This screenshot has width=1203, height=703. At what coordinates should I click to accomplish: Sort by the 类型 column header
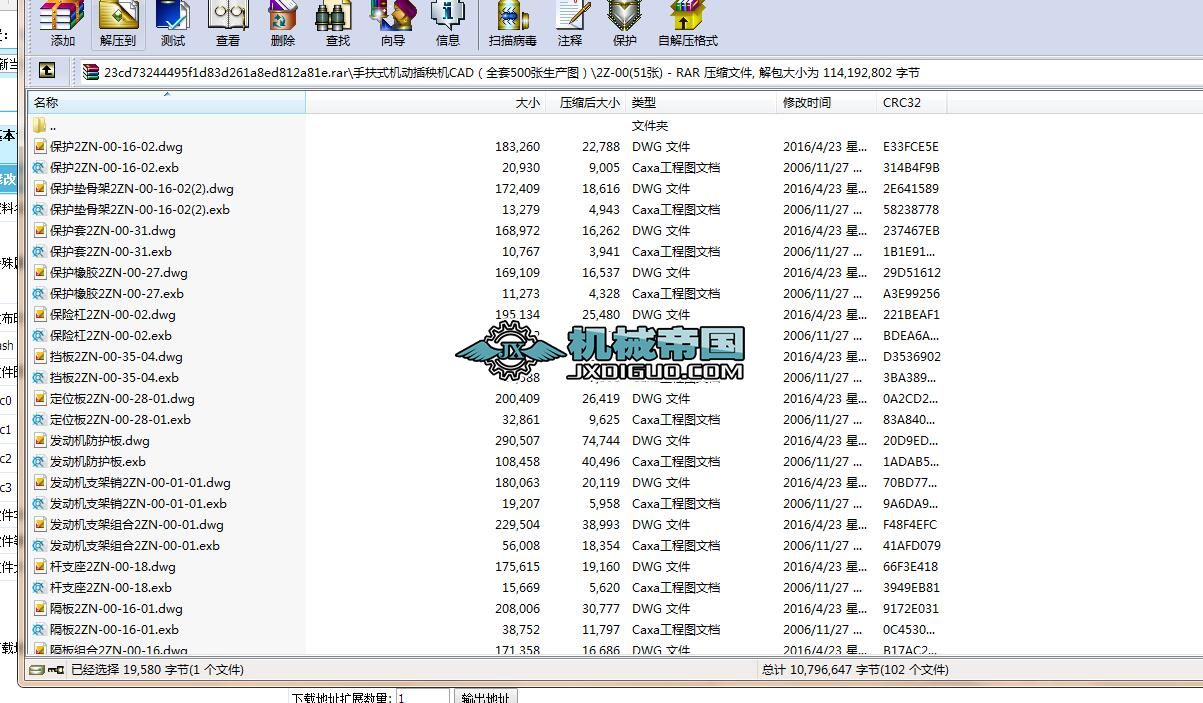[701, 102]
